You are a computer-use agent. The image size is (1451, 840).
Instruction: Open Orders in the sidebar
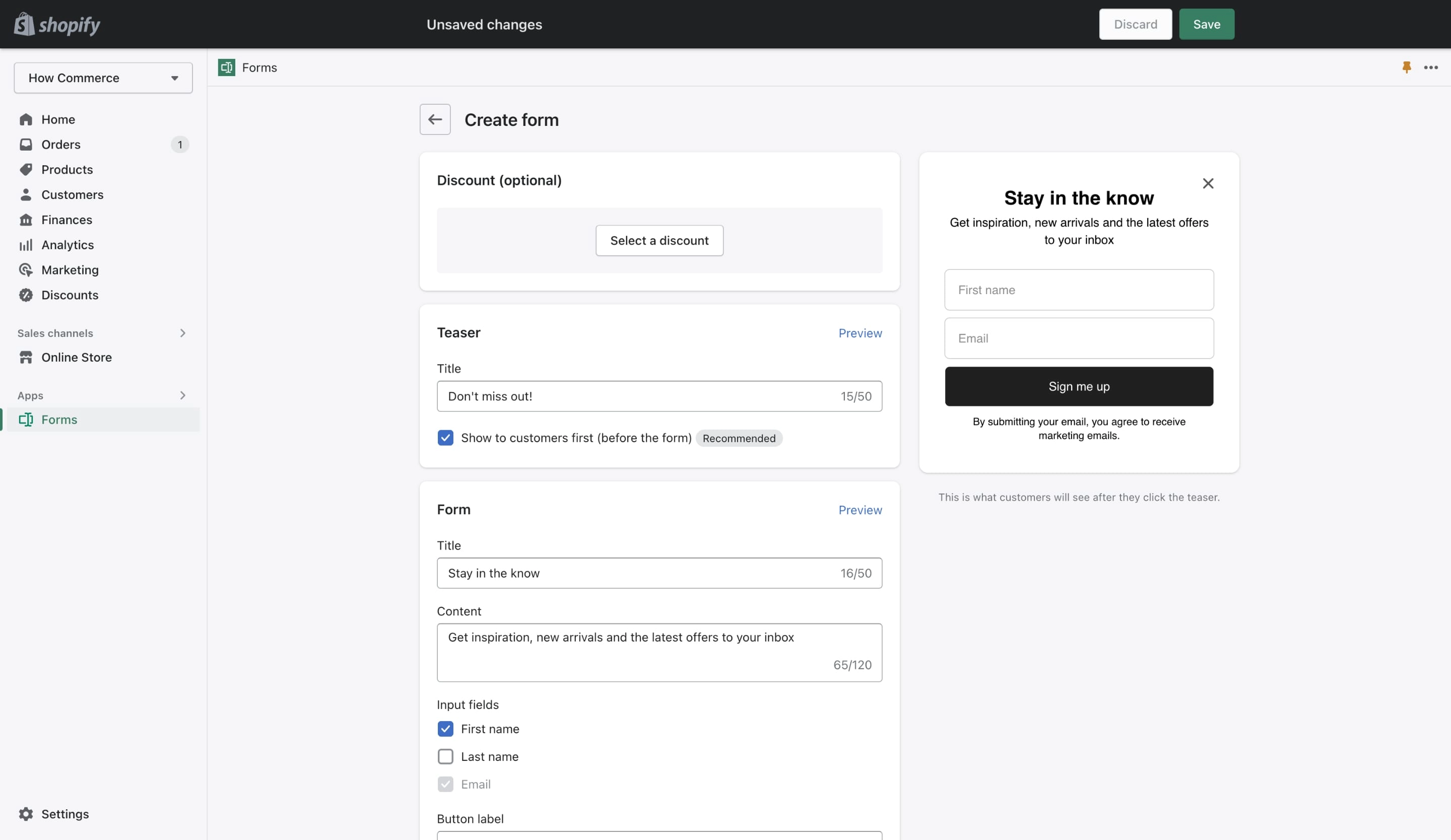61,145
